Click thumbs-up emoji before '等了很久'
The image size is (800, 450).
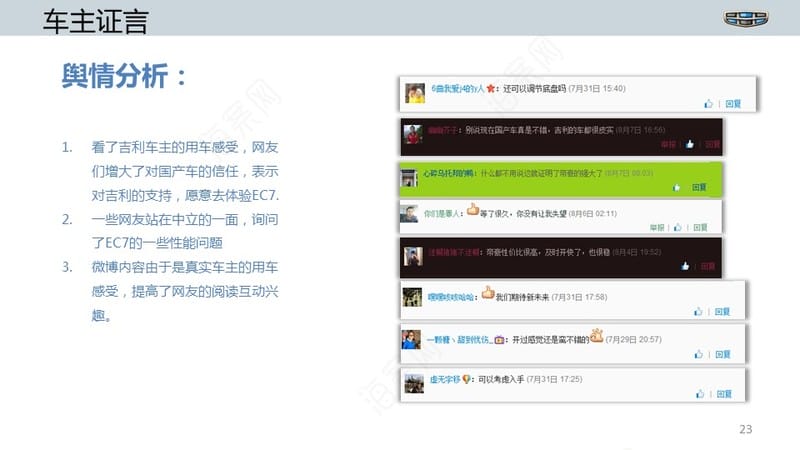(473, 209)
